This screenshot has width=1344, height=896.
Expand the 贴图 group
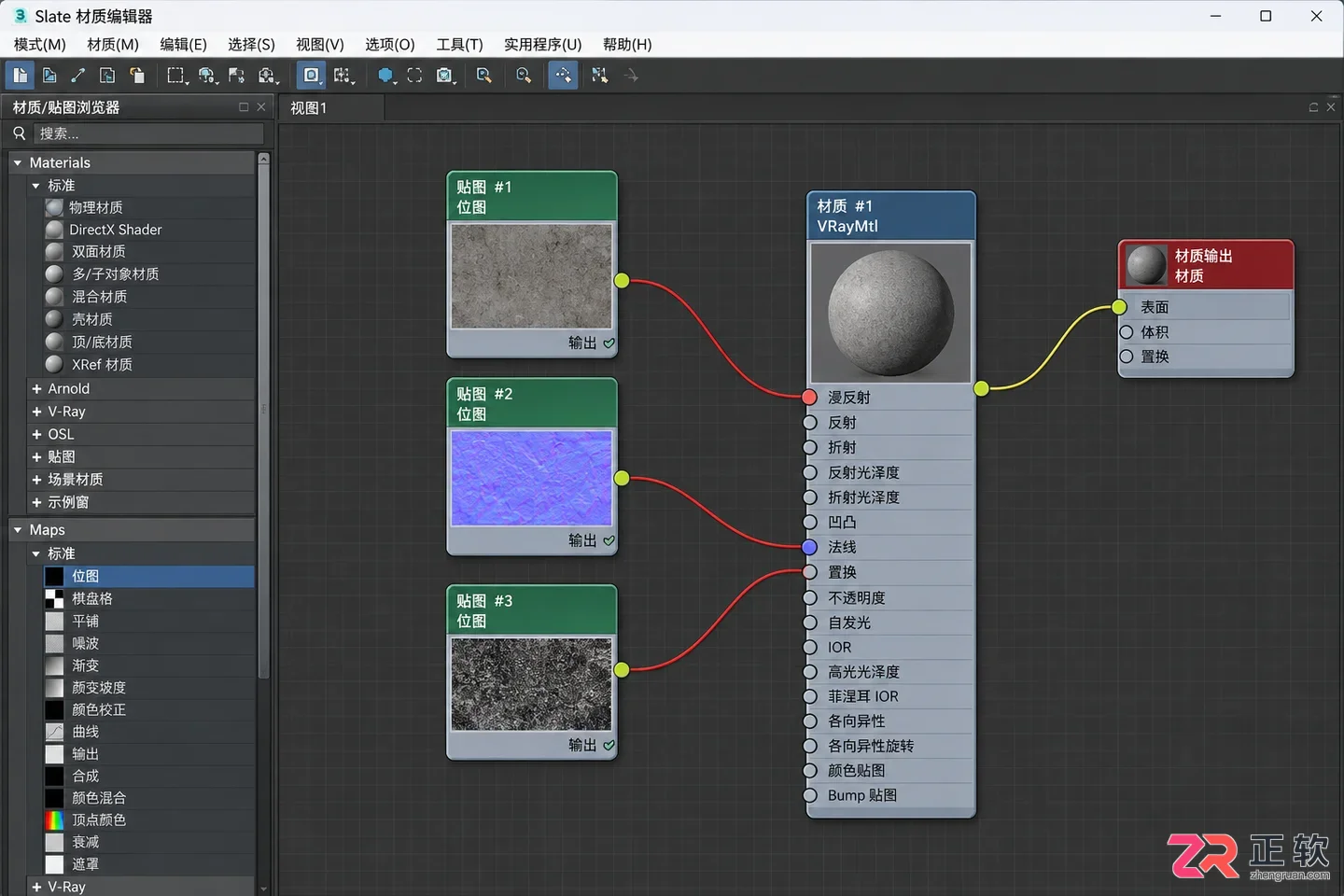click(x=36, y=457)
